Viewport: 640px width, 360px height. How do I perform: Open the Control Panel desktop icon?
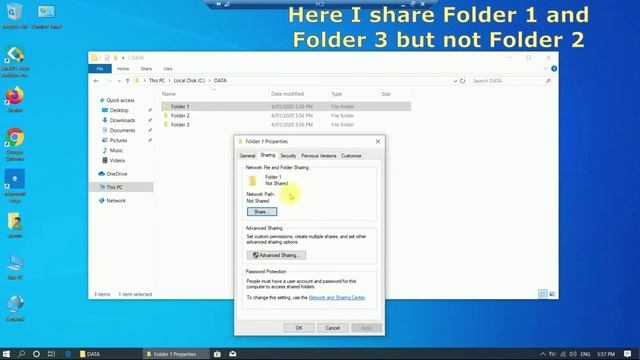(x=47, y=16)
